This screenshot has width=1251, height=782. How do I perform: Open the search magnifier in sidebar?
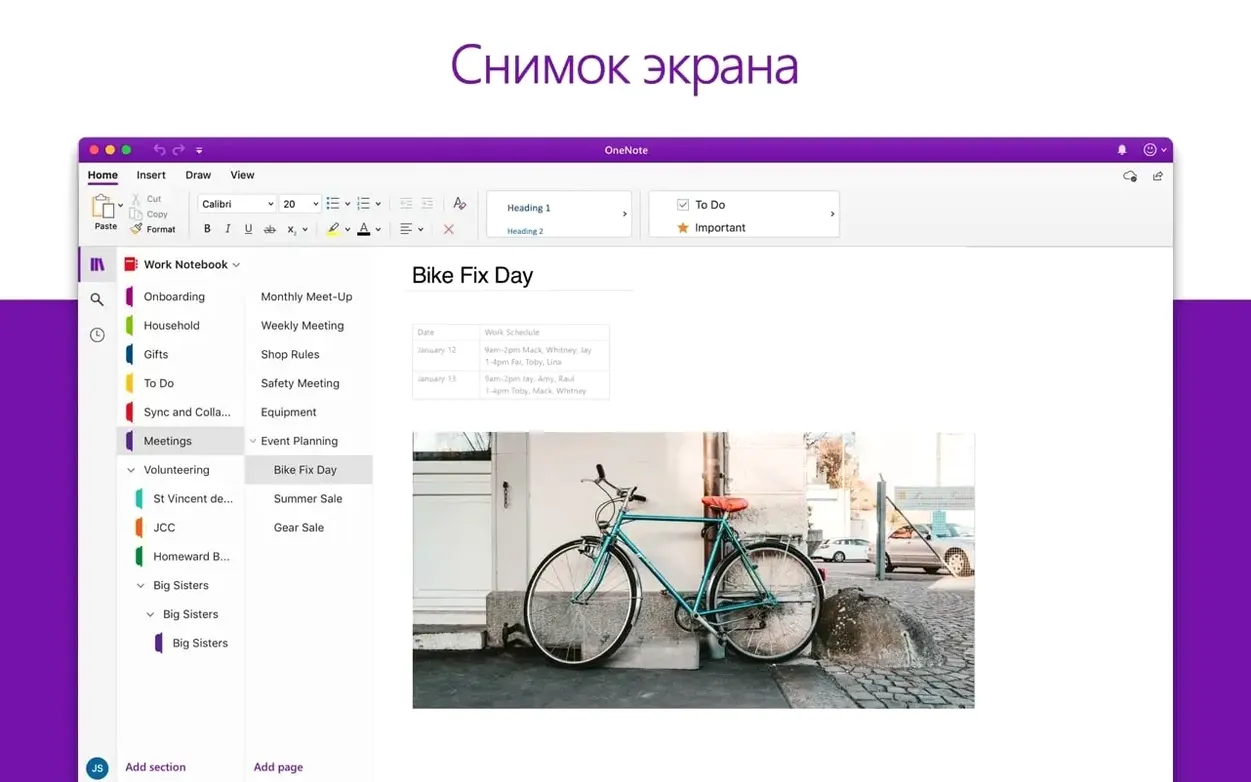pyautogui.click(x=97, y=299)
